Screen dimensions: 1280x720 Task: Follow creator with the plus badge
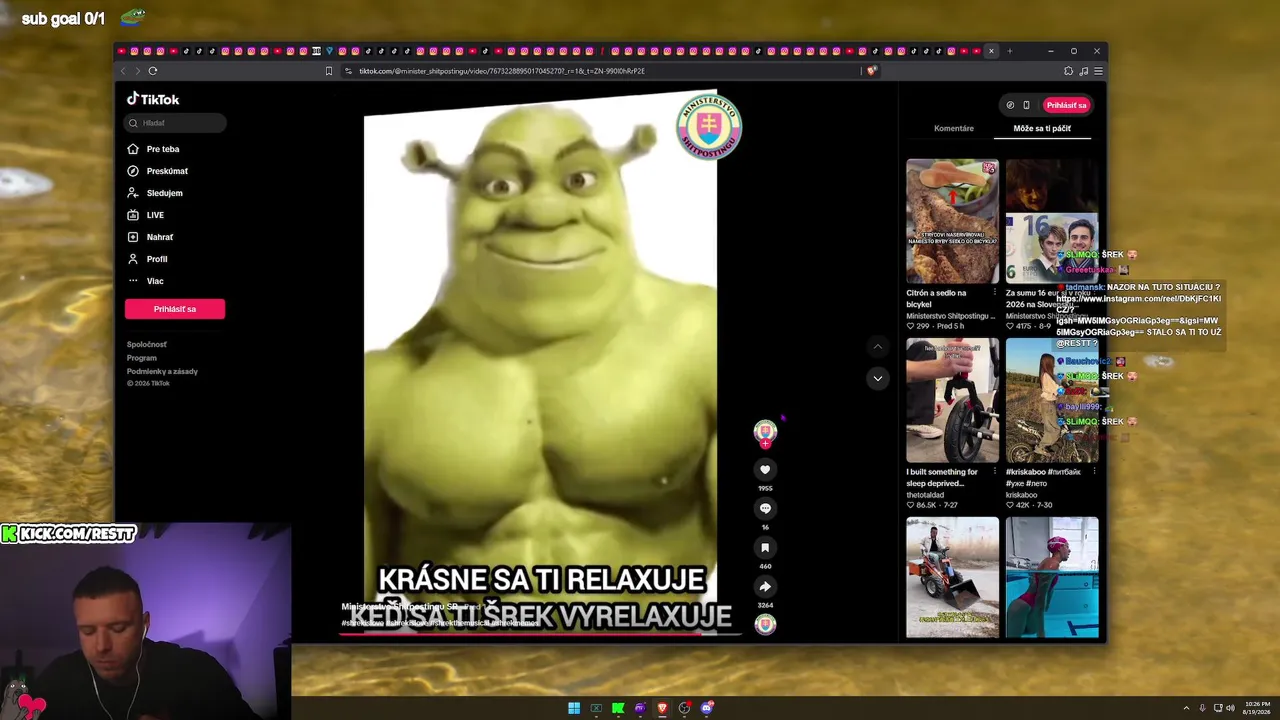click(x=765, y=444)
